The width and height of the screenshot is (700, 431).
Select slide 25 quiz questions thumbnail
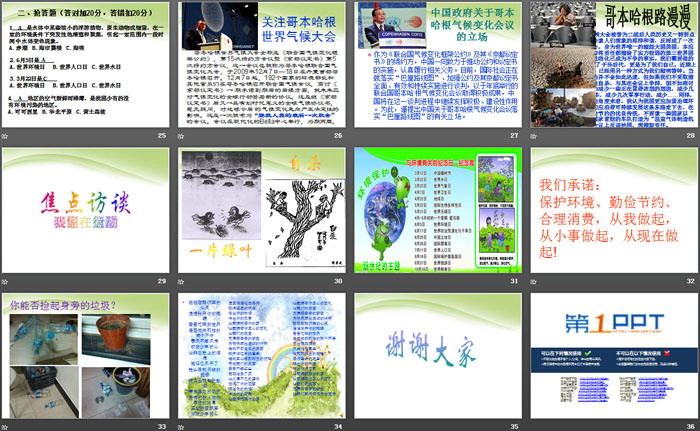tap(86, 65)
